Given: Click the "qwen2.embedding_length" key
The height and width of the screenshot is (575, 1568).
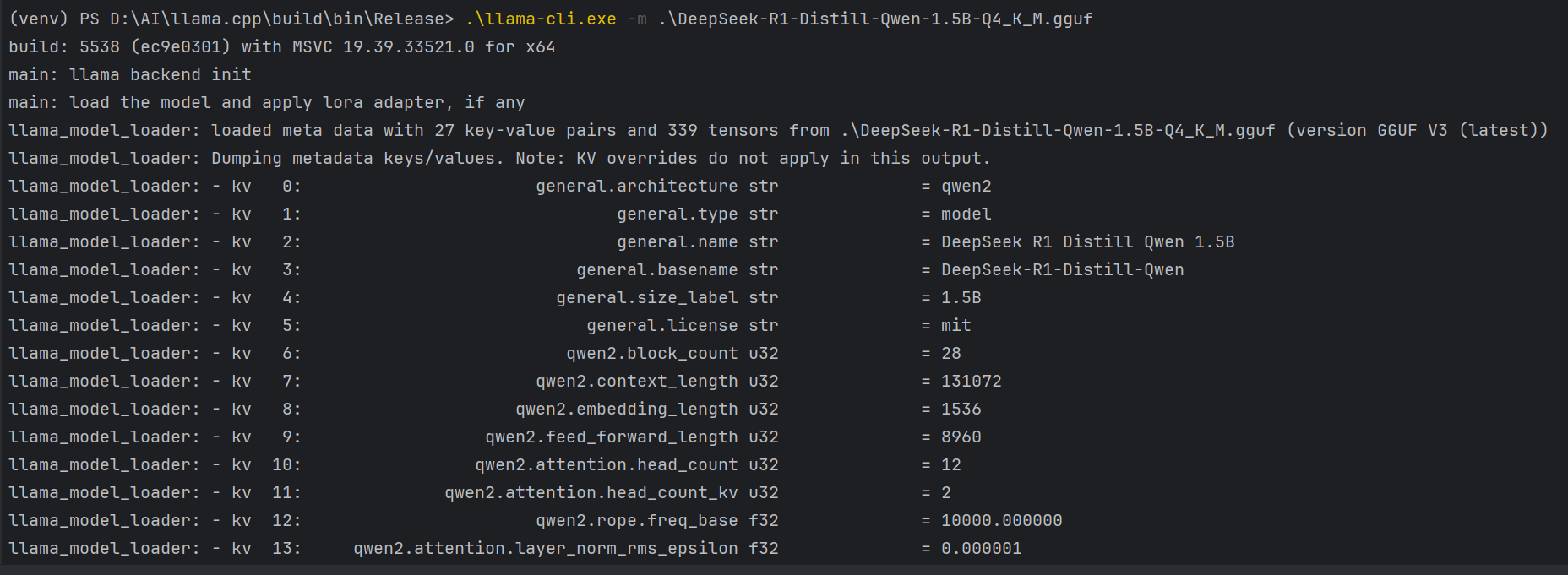Looking at the screenshot, I should coord(627,409).
